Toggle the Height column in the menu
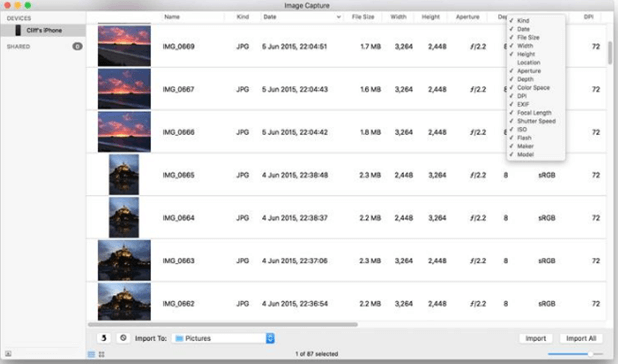 coord(536,54)
